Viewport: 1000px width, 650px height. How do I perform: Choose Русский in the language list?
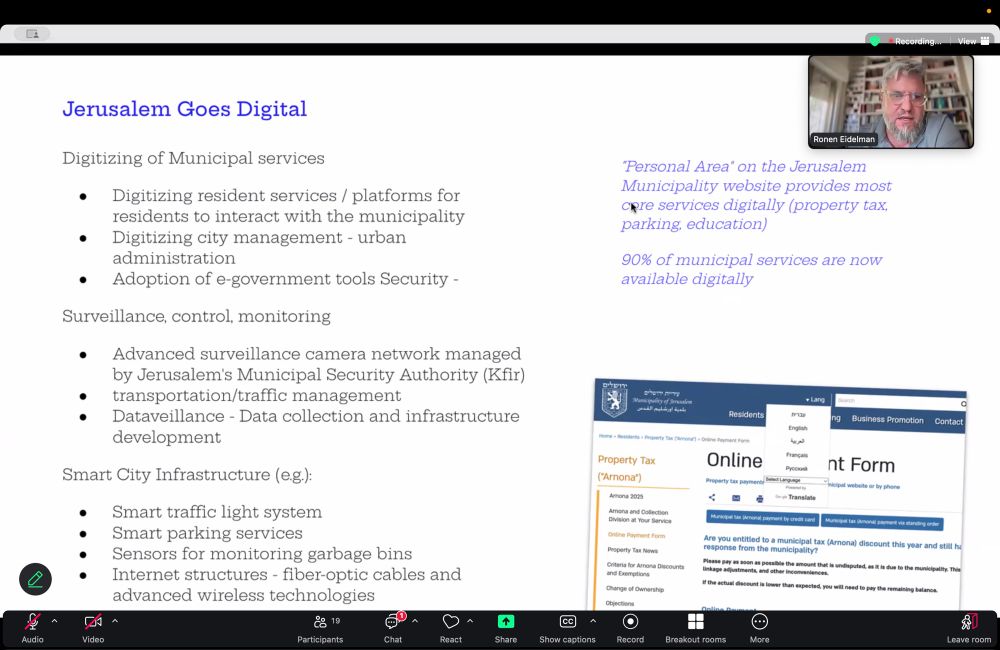(x=797, y=468)
